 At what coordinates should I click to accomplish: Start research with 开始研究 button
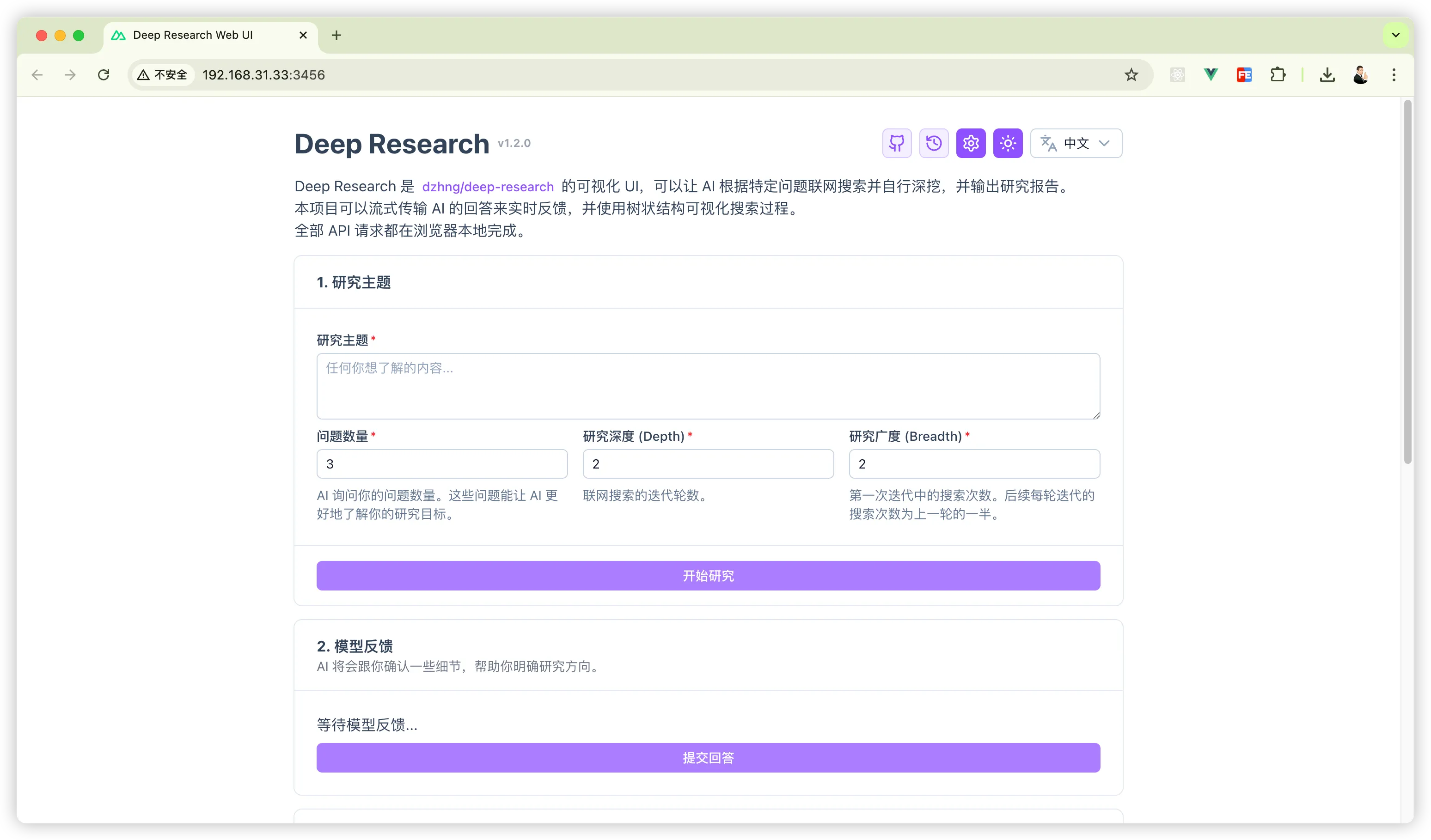[x=708, y=576]
